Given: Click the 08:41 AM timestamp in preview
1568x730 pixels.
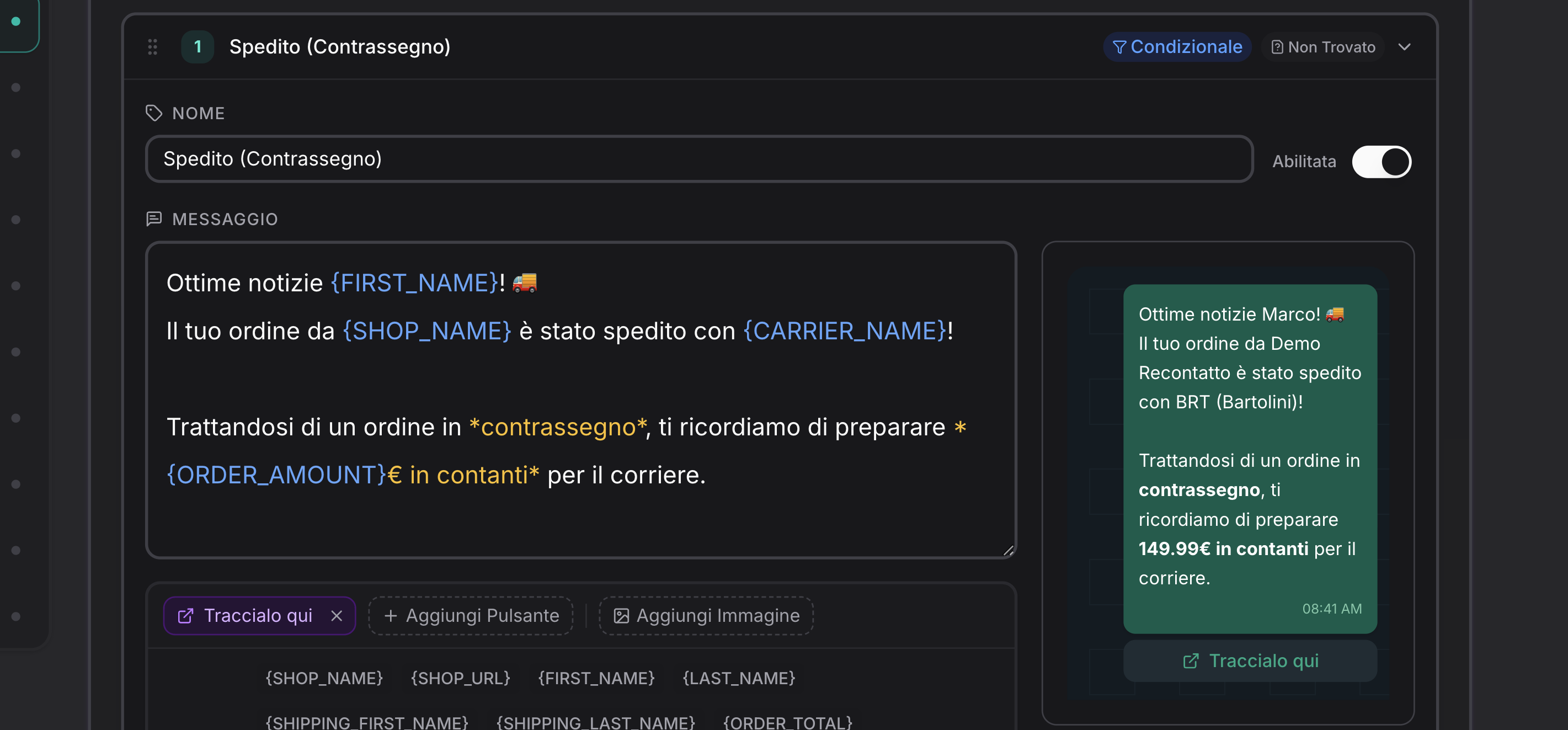Looking at the screenshot, I should (1332, 608).
